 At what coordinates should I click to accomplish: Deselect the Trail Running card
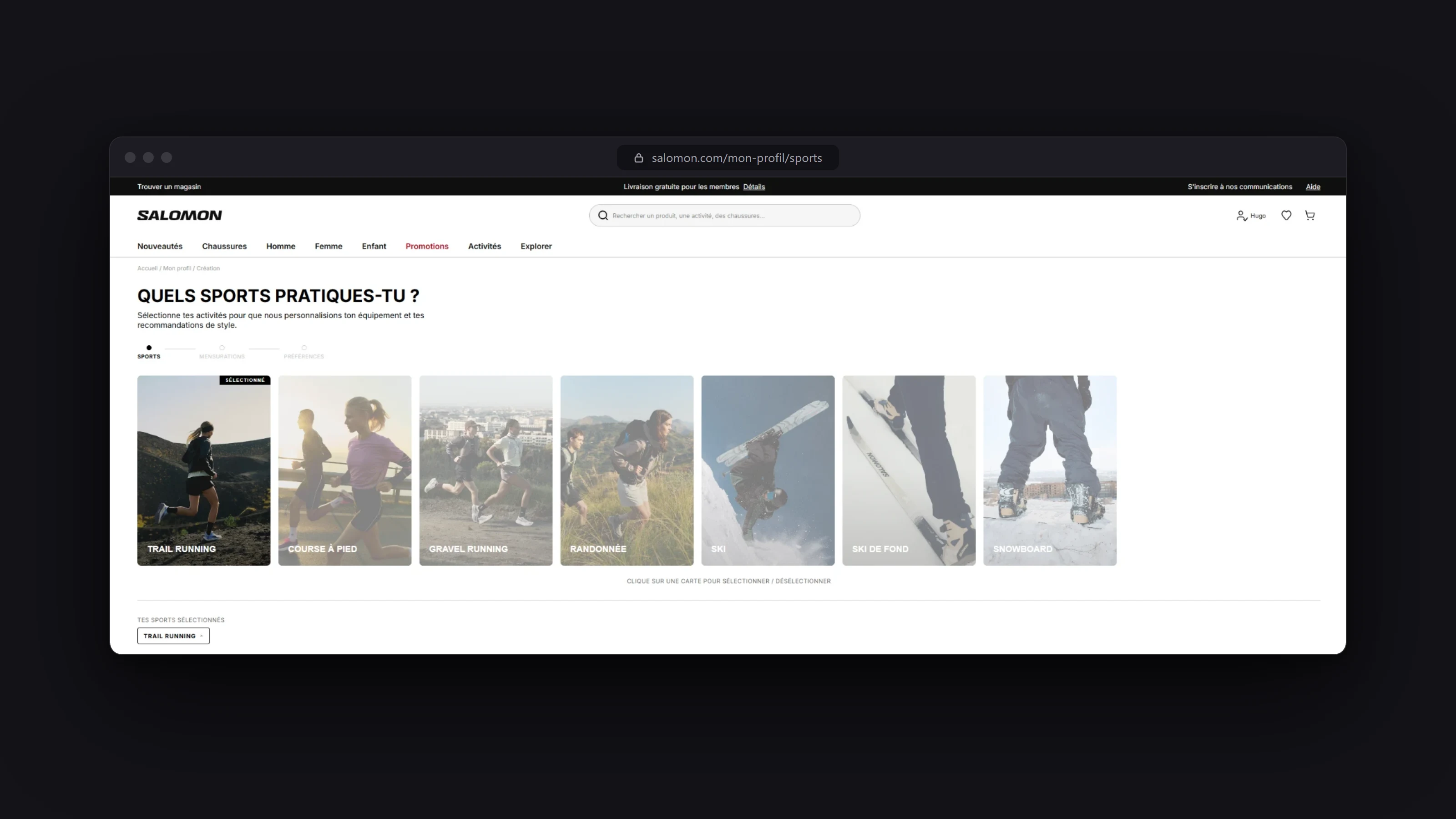tap(203, 470)
